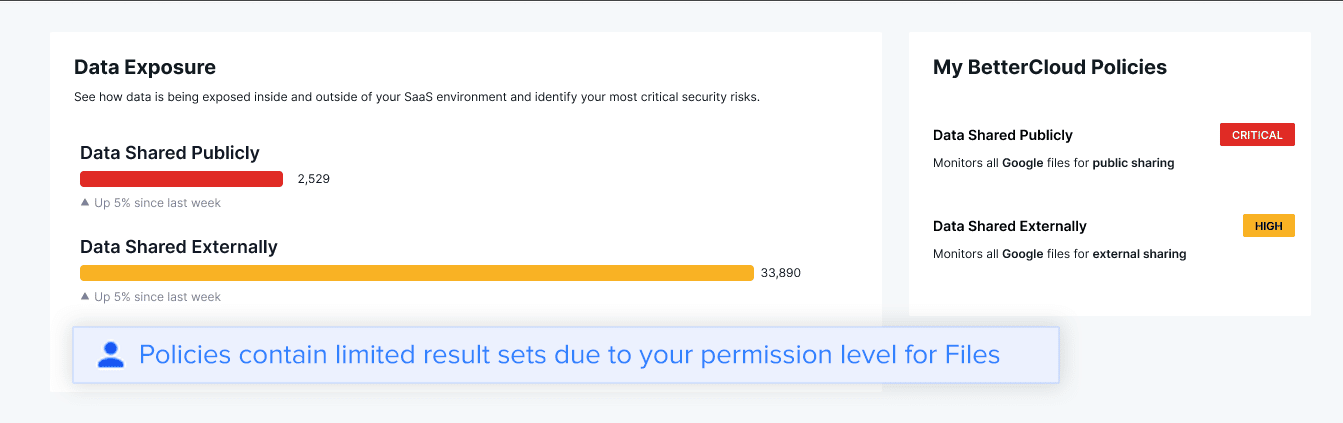This screenshot has width=1343, height=423.
Task: Select the Data Shared Externally policy title
Action: pyautogui.click(x=1010, y=226)
